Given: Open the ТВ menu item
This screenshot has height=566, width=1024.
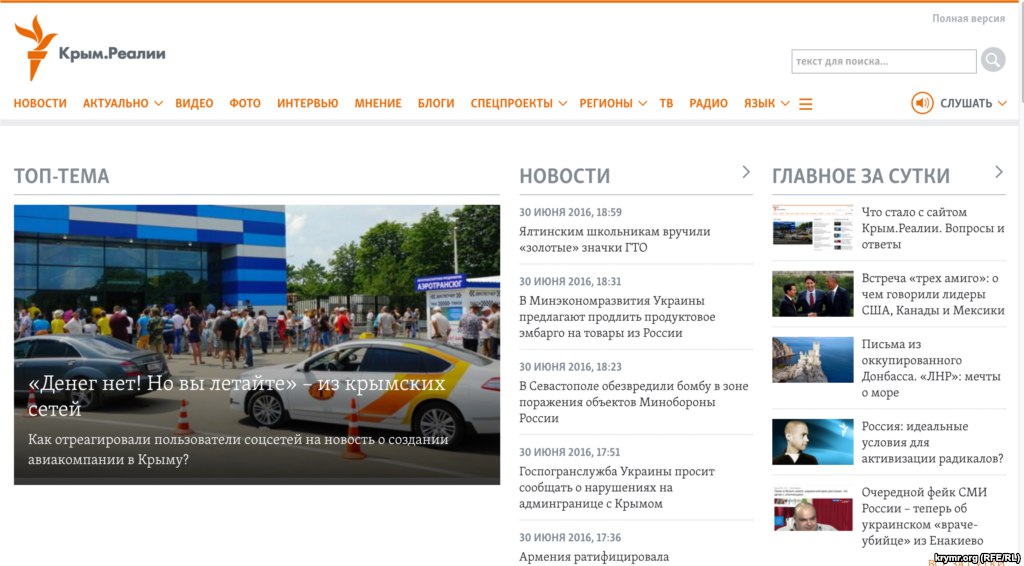Looking at the screenshot, I should point(666,103).
